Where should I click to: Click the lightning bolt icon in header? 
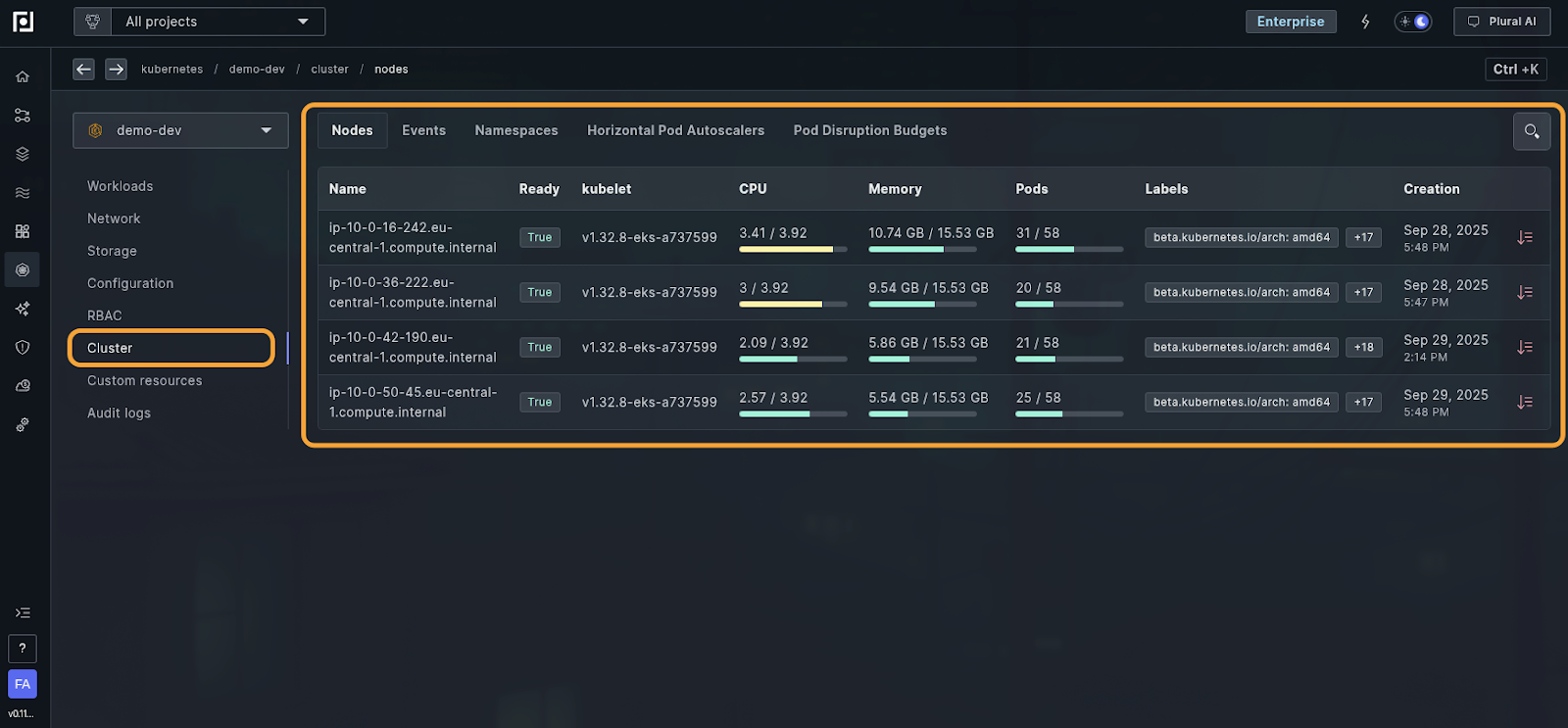tap(1365, 22)
